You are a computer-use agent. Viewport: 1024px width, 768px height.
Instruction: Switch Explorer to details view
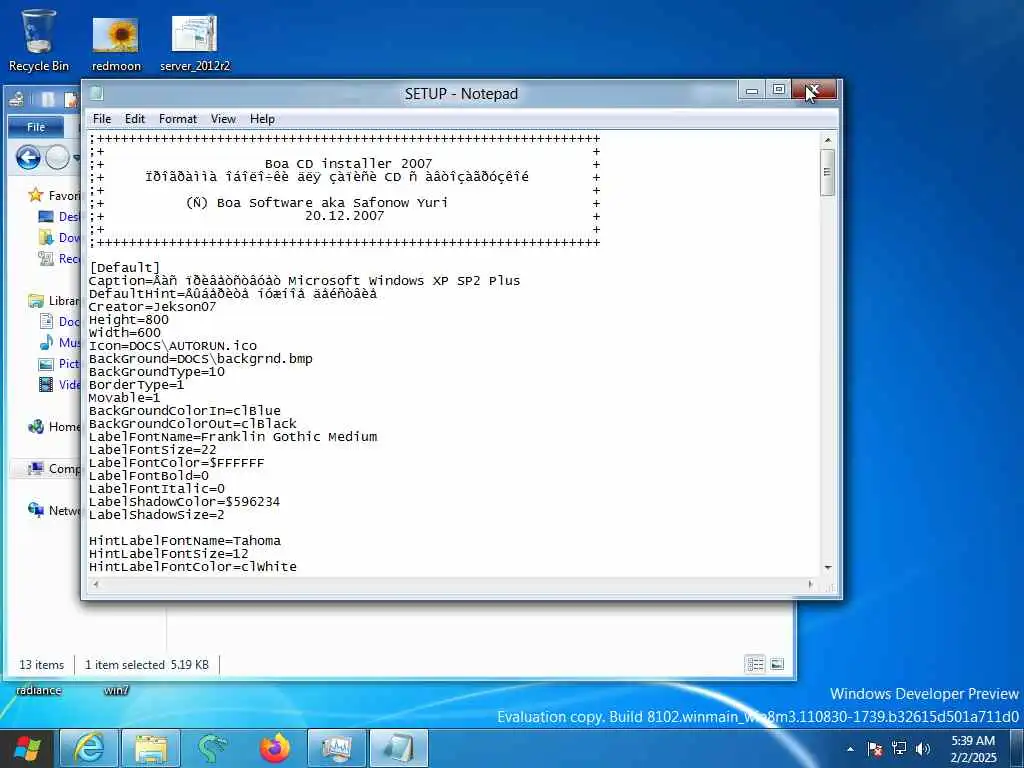pyautogui.click(x=755, y=664)
